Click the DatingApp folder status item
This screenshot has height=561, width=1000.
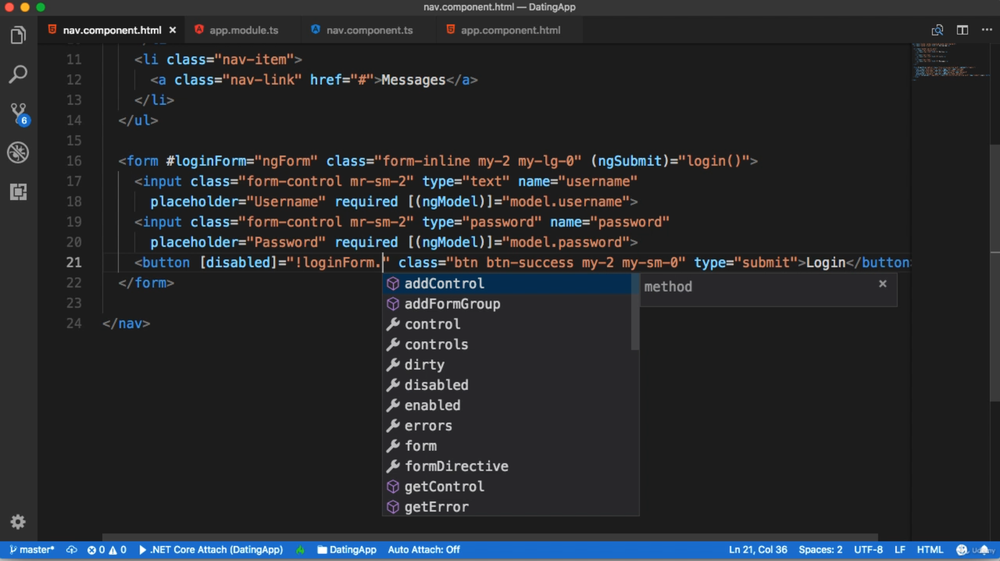[x=346, y=550]
